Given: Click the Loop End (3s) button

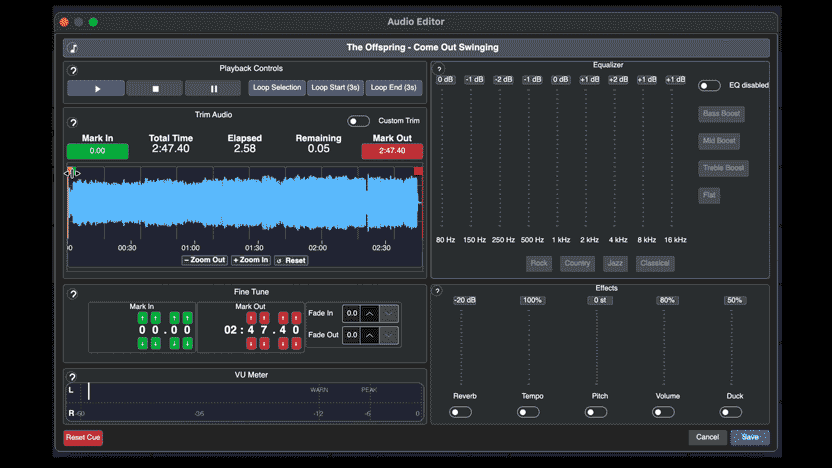Looking at the screenshot, I should coord(394,88).
